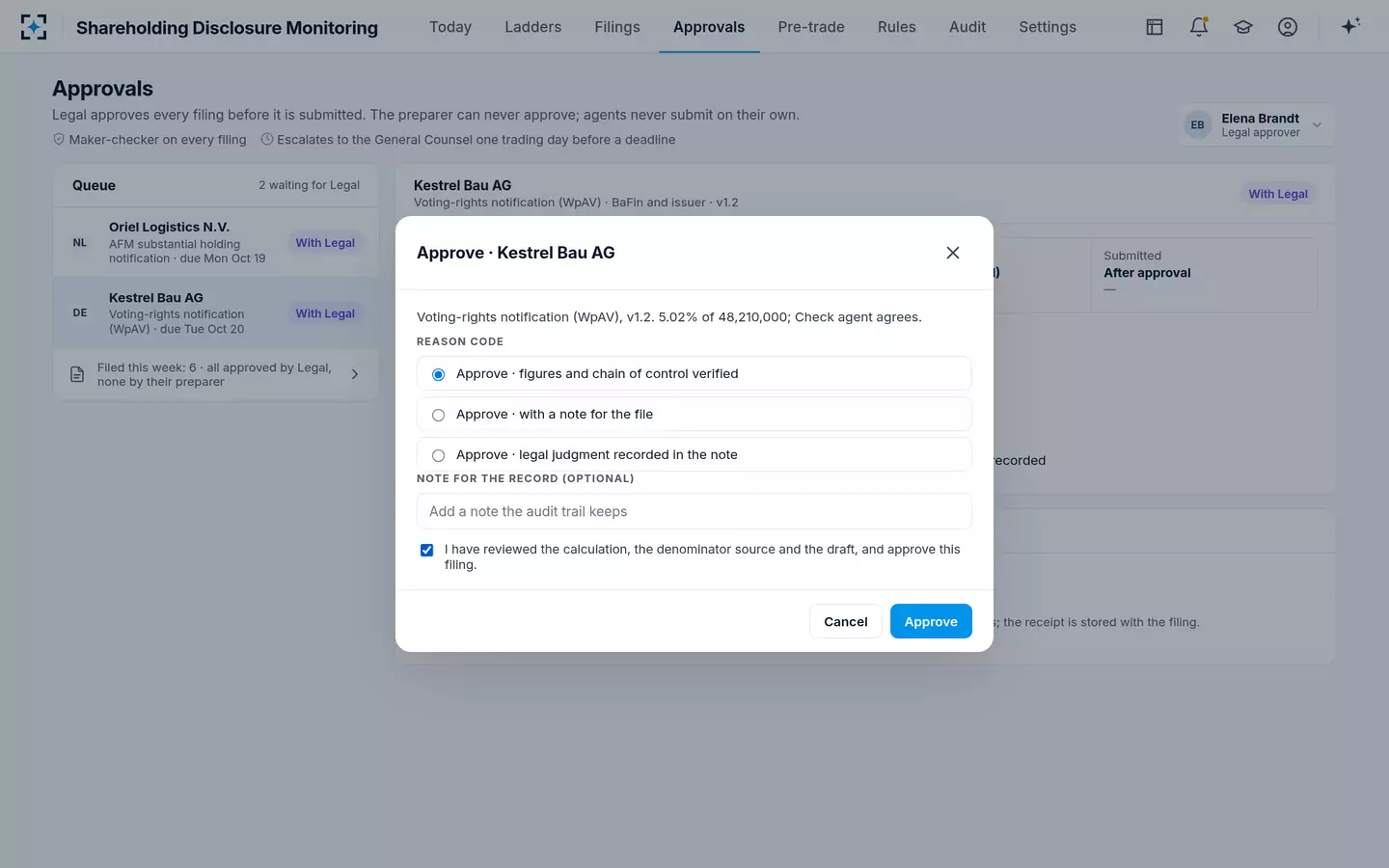Click Cancel in the approve dialog
1389x868 pixels.
846,621
